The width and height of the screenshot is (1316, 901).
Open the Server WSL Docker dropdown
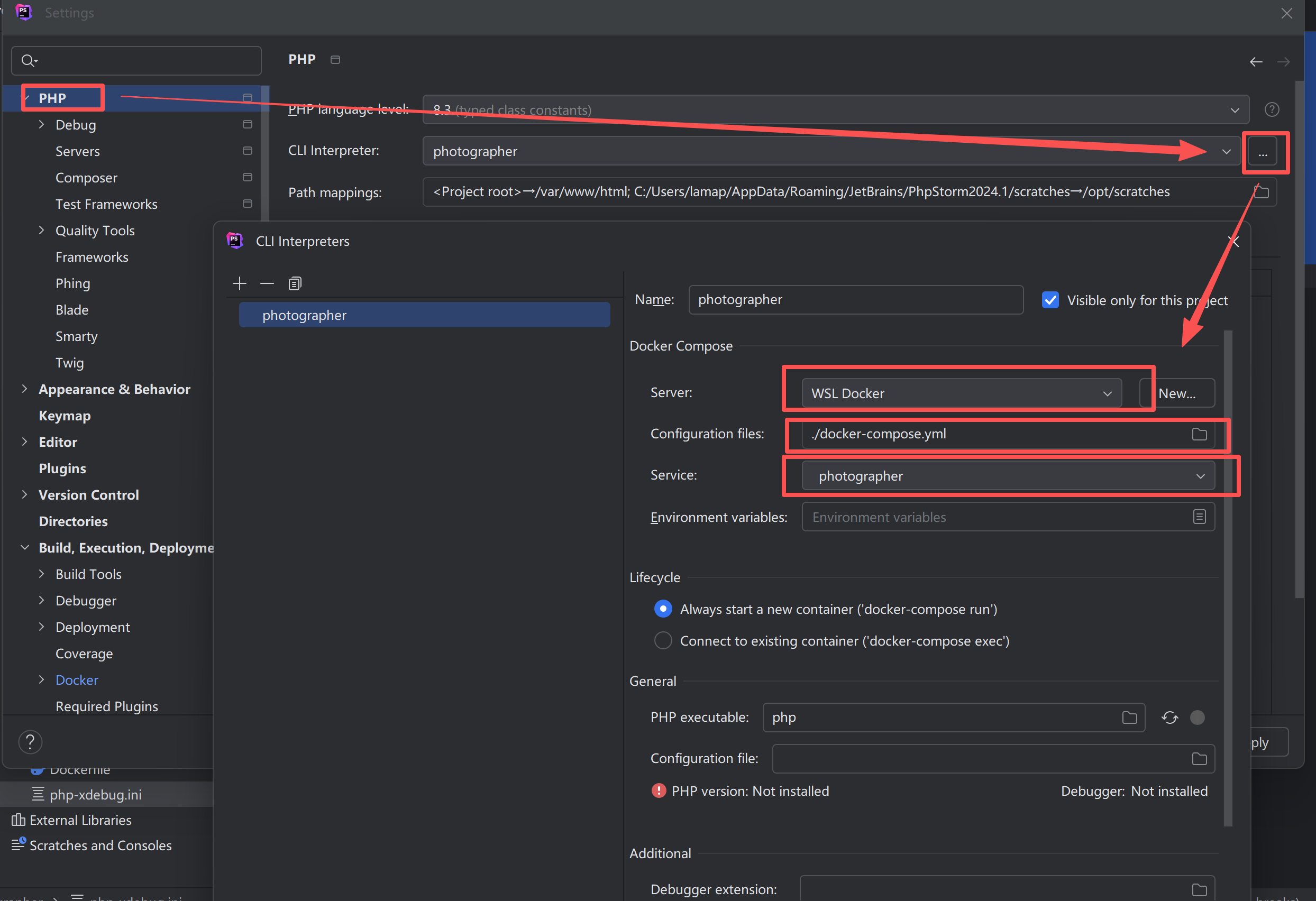coord(961,393)
